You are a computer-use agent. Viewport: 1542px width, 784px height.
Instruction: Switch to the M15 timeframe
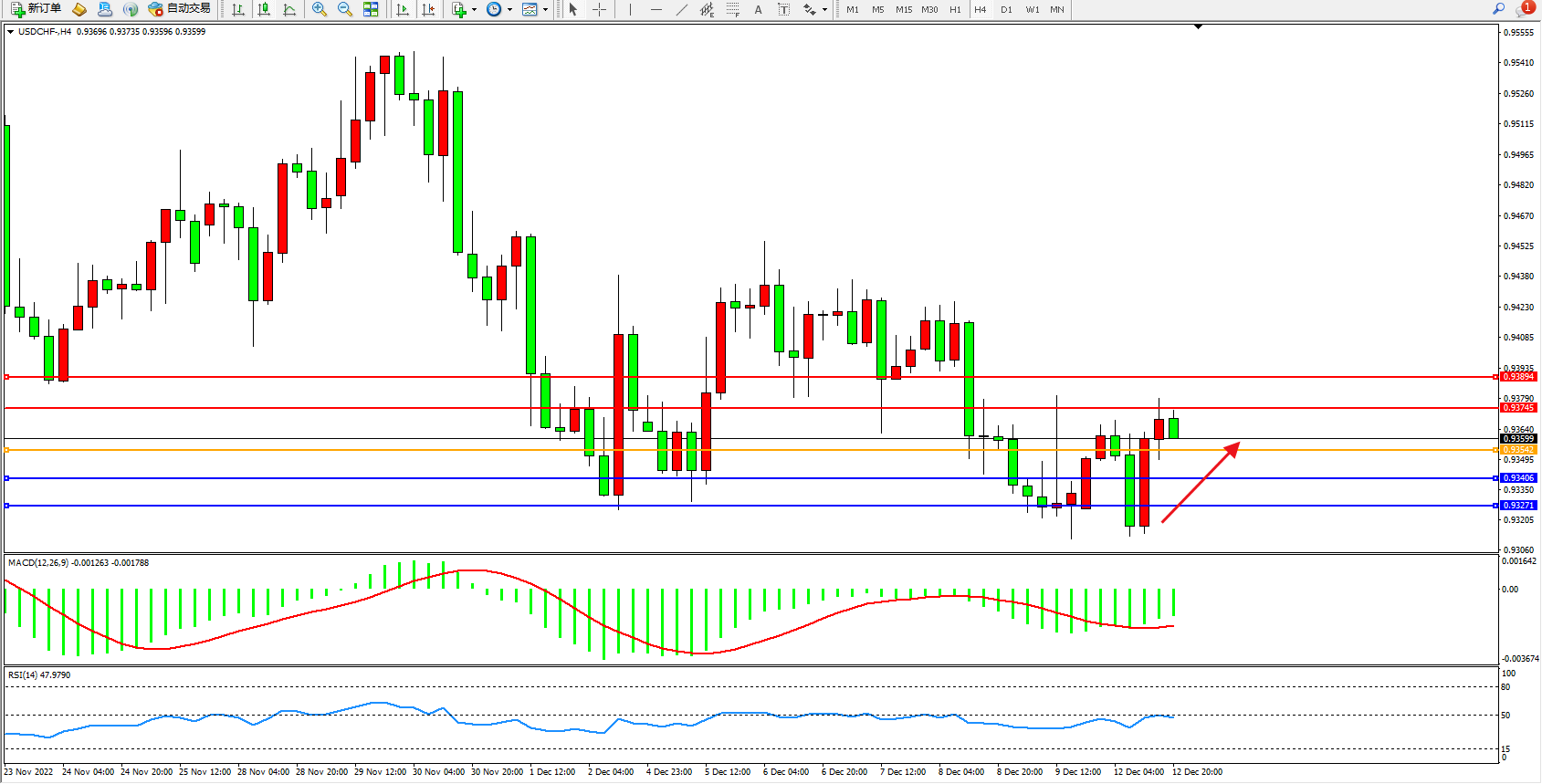click(x=904, y=9)
